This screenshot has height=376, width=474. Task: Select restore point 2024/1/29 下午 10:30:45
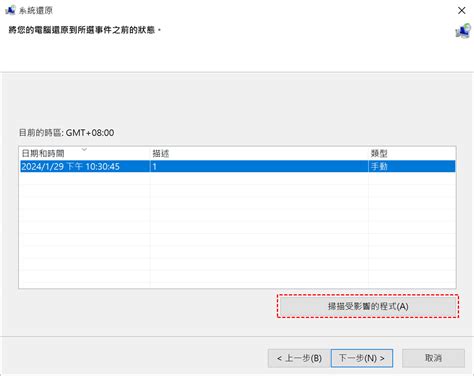[238, 166]
